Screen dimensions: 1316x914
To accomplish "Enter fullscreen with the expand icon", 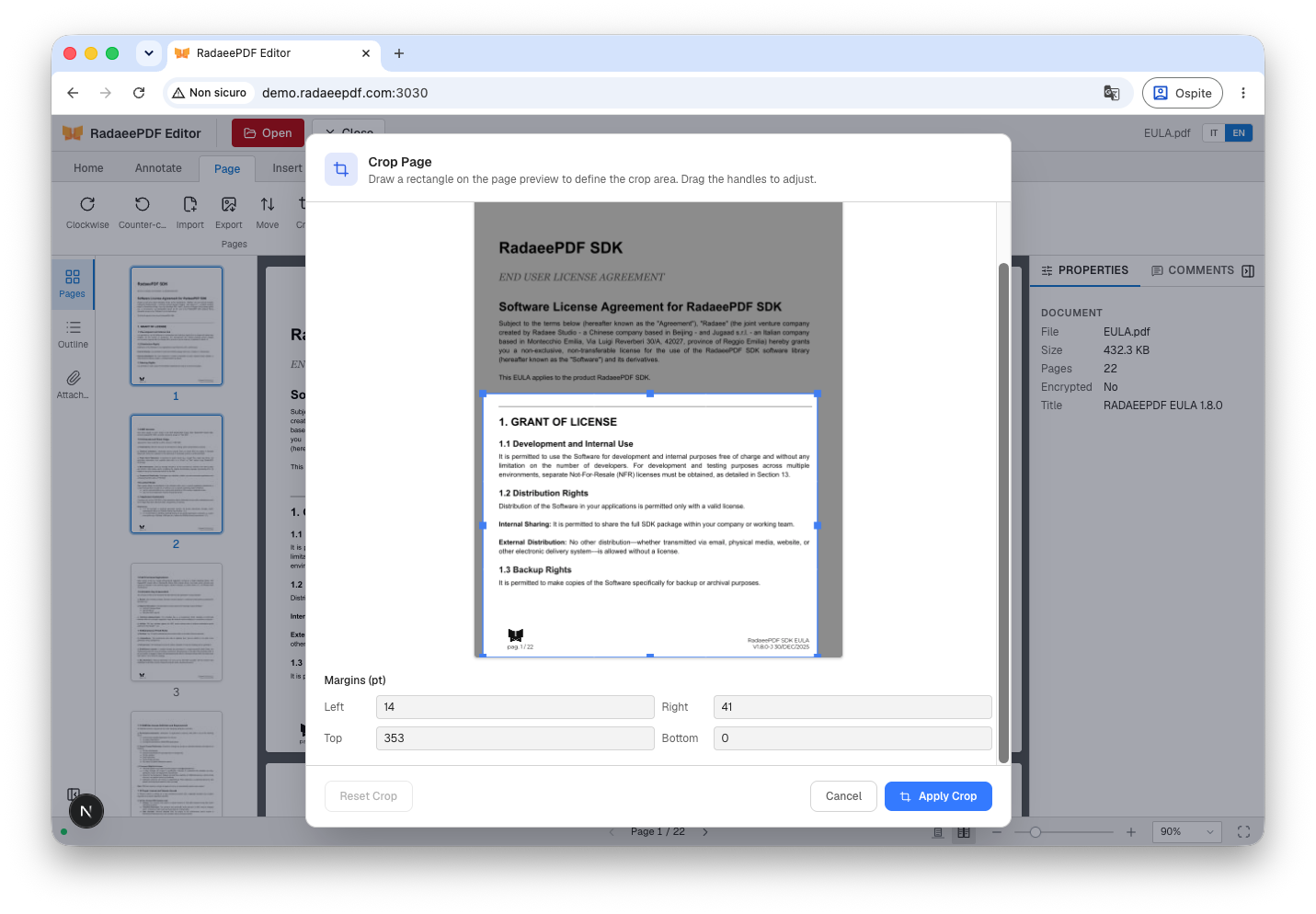I will pos(1243,832).
